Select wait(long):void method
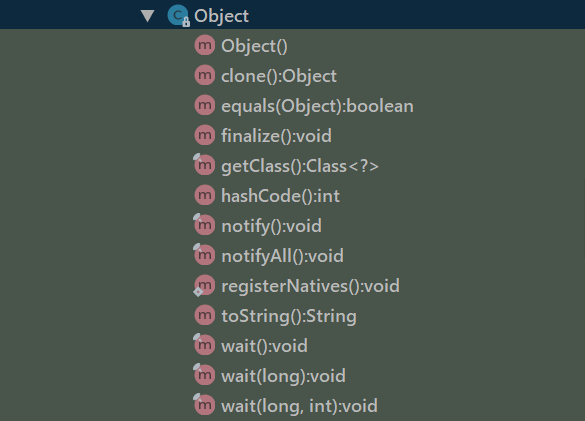This screenshot has height=421, width=585. [283, 376]
